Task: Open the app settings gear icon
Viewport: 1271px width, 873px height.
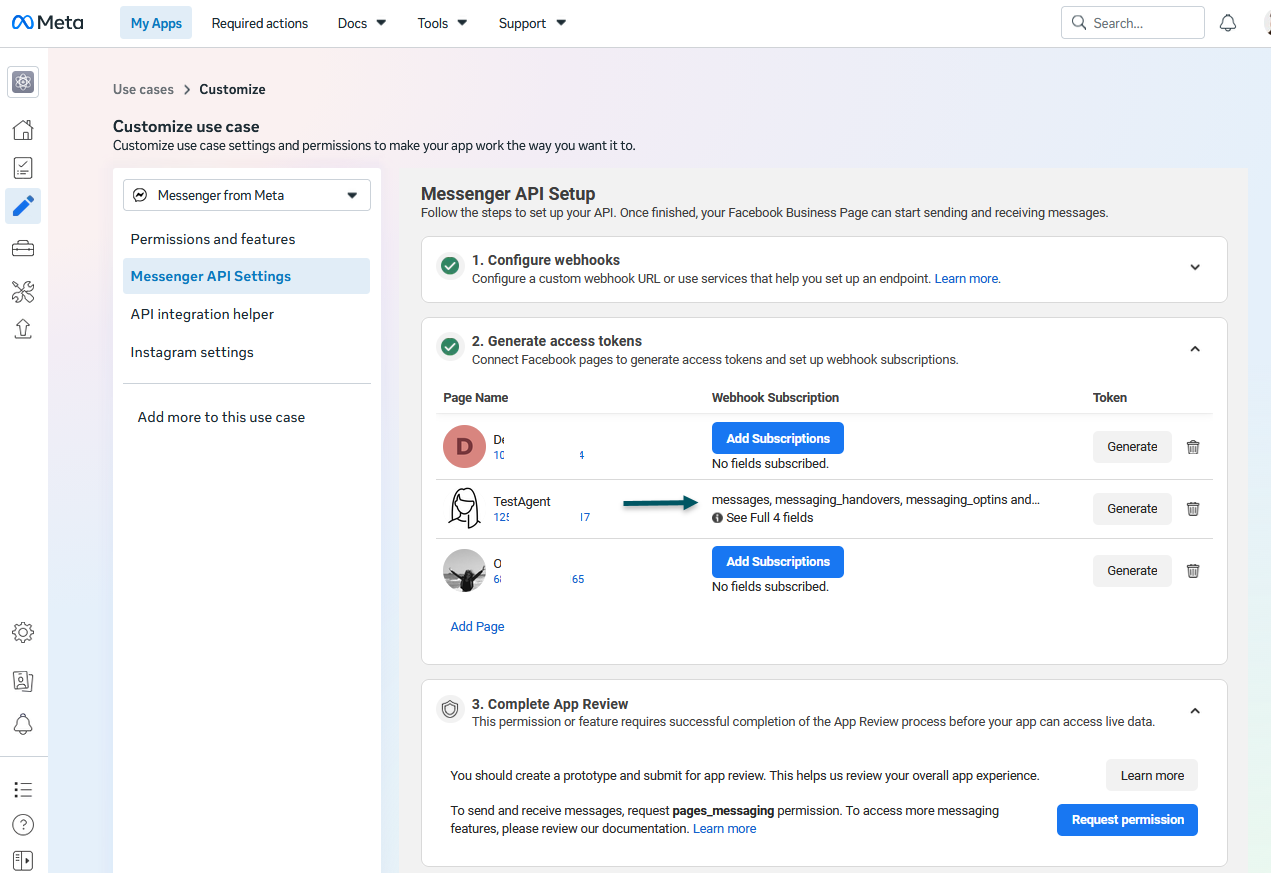Action: click(23, 632)
